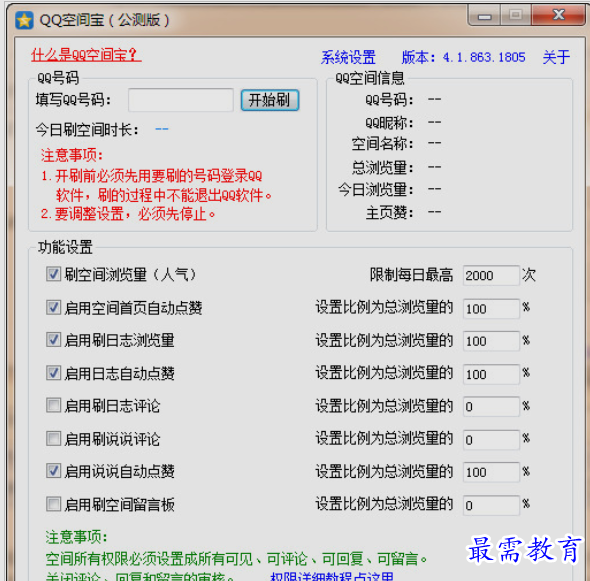Edit percentage field for 刷日志浏览量
This screenshot has width=590, height=581.
point(491,341)
